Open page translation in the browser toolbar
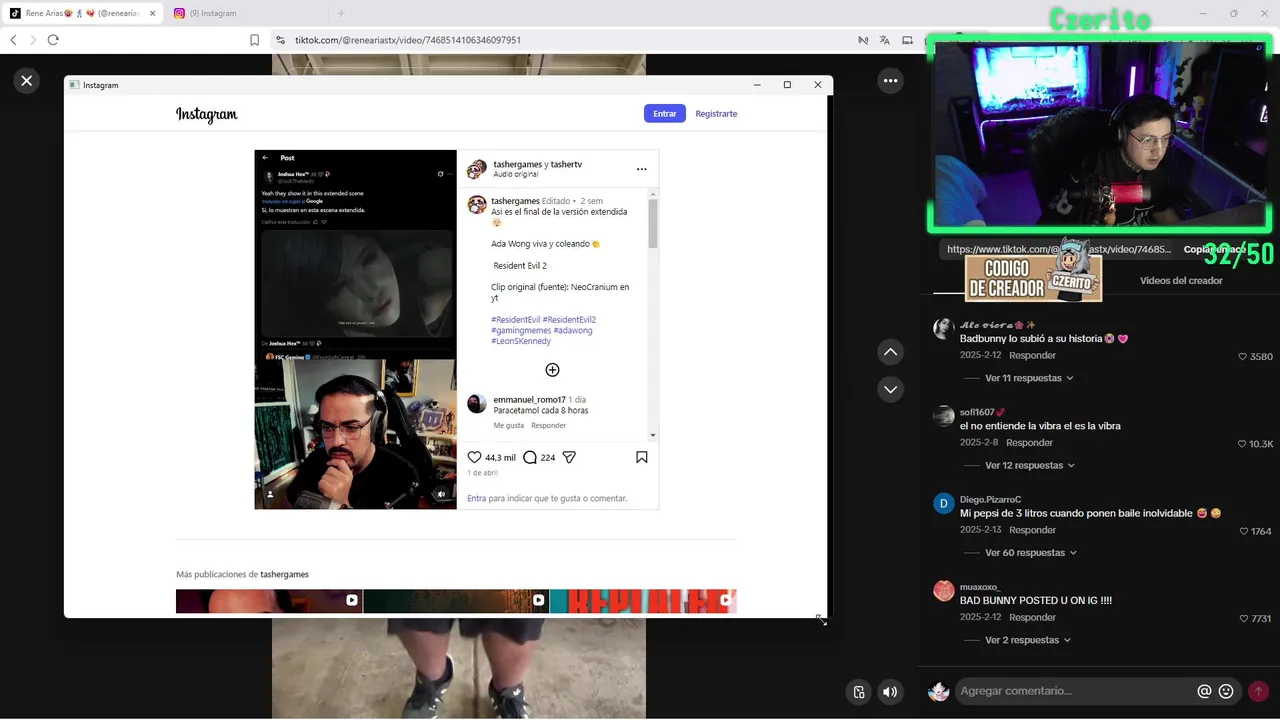1280x720 pixels. click(x=885, y=40)
